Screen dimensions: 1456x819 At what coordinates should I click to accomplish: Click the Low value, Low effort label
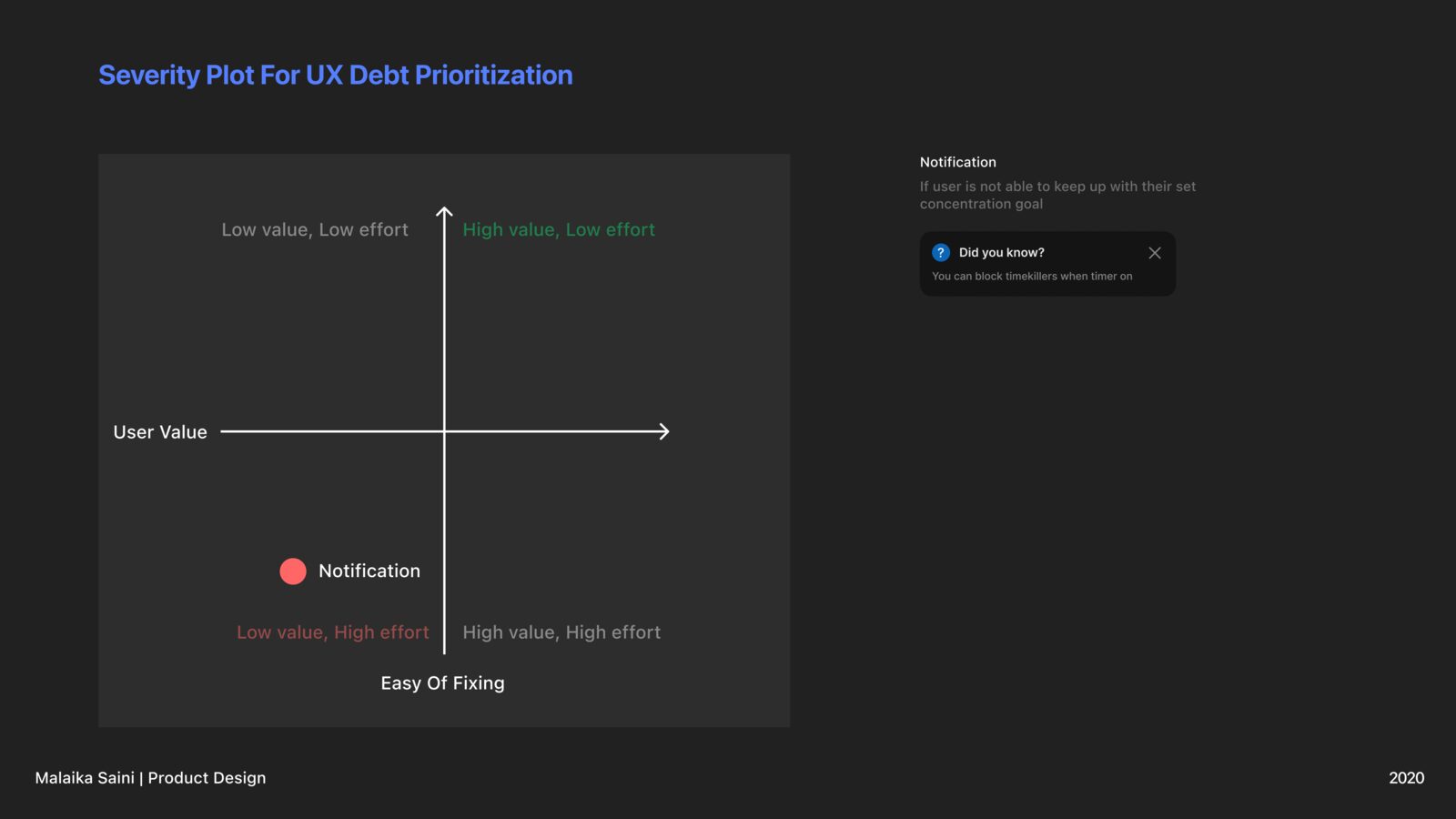pos(315,230)
